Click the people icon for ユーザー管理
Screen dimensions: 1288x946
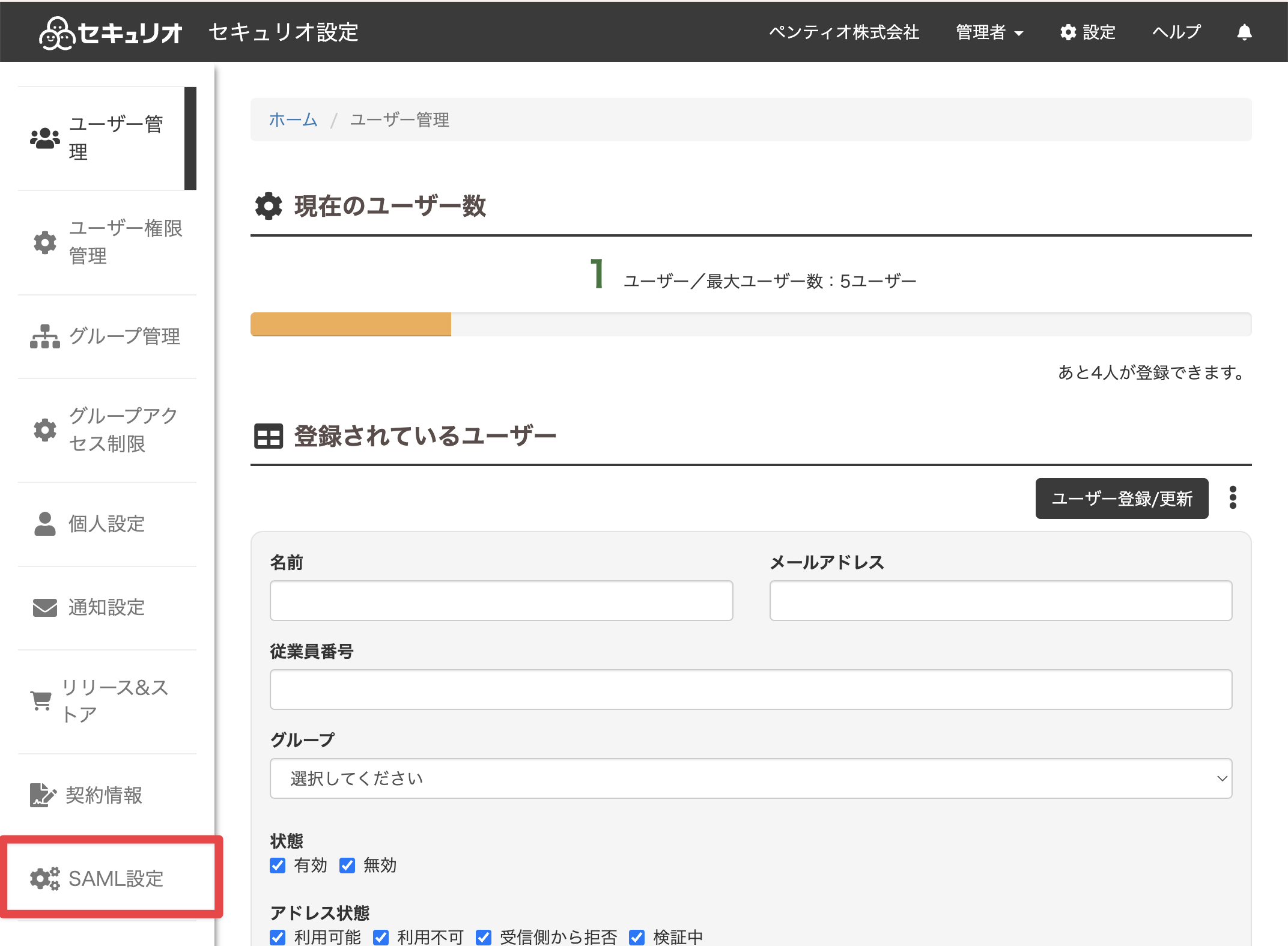[x=45, y=138]
